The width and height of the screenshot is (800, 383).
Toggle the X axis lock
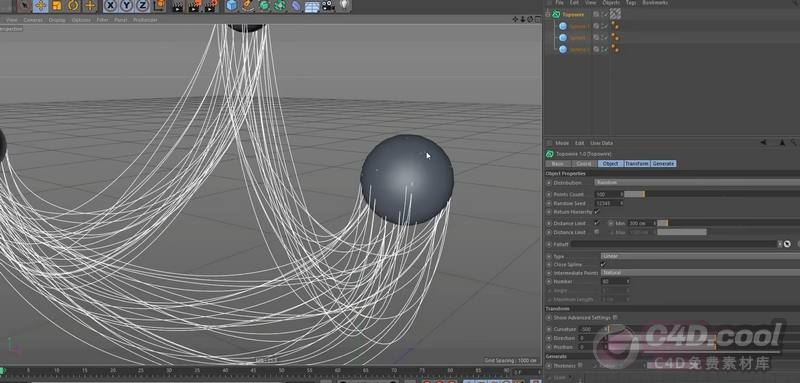[x=110, y=6]
